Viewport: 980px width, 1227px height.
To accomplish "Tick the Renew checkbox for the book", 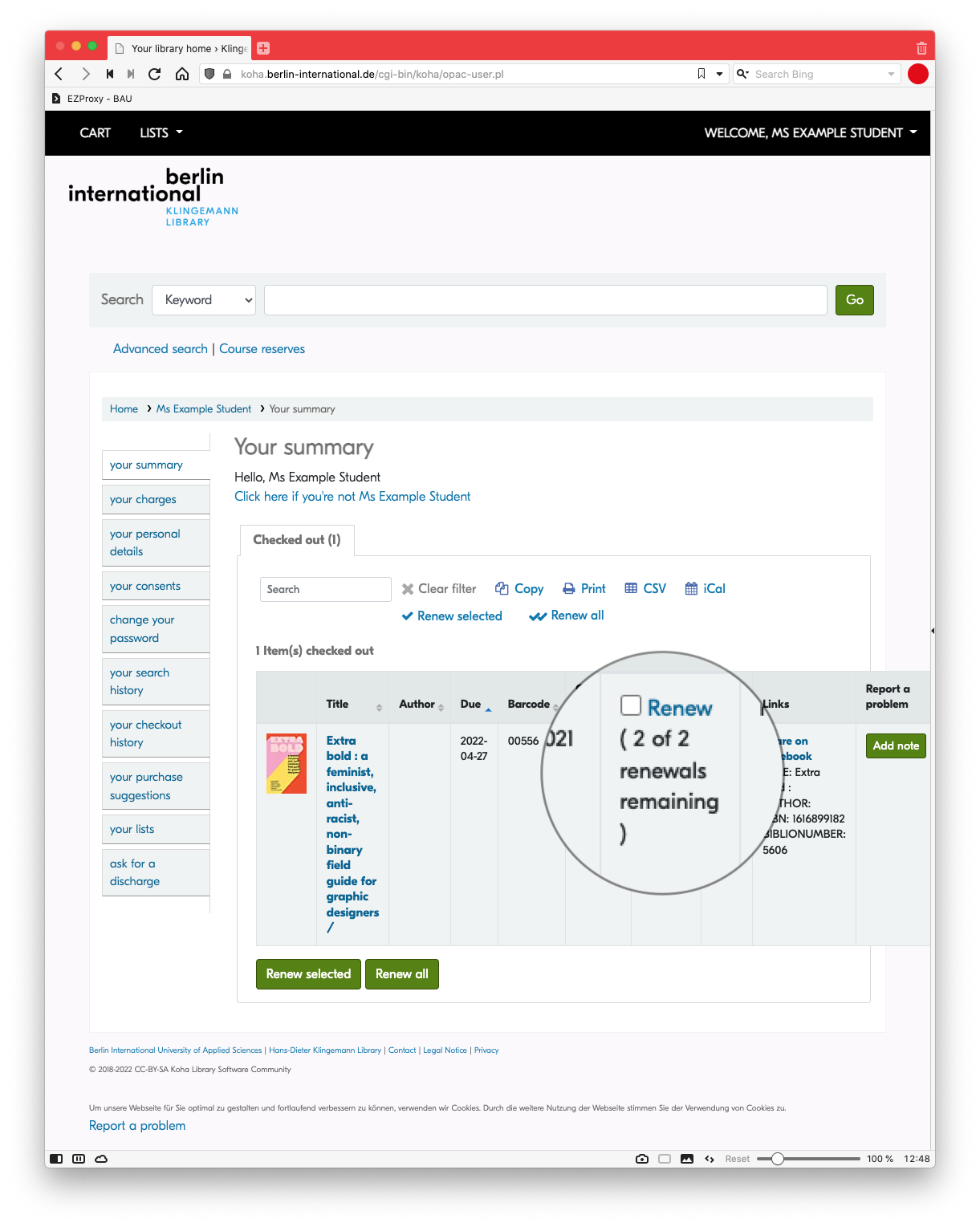I will pos(631,705).
